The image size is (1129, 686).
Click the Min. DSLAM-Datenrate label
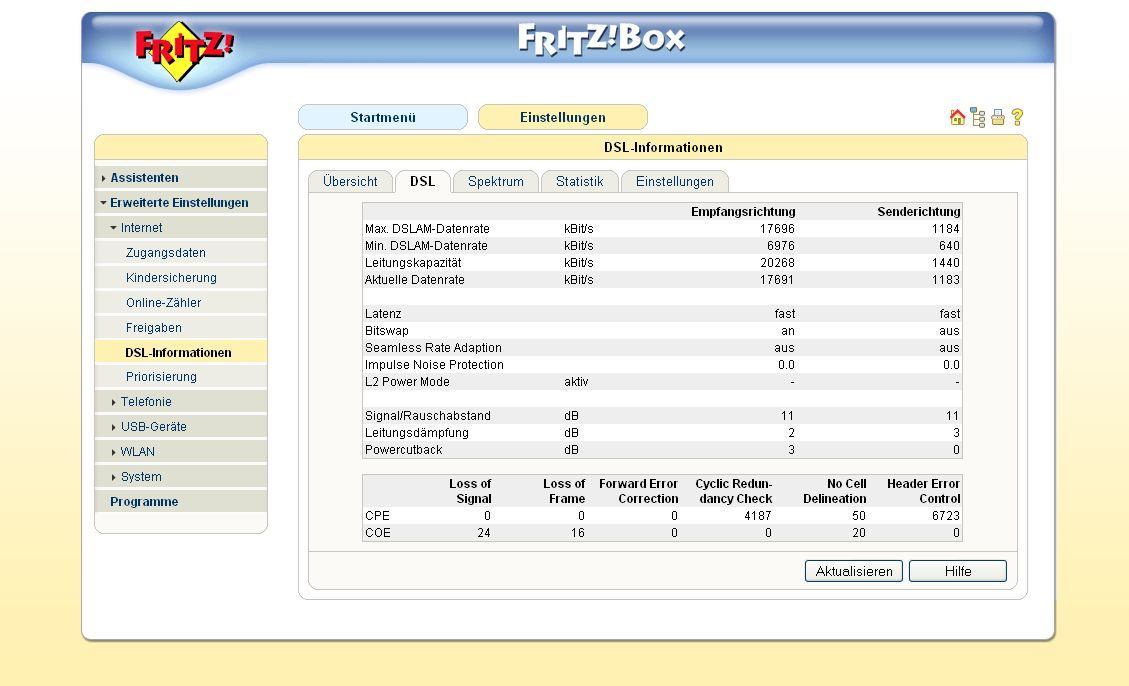point(426,246)
